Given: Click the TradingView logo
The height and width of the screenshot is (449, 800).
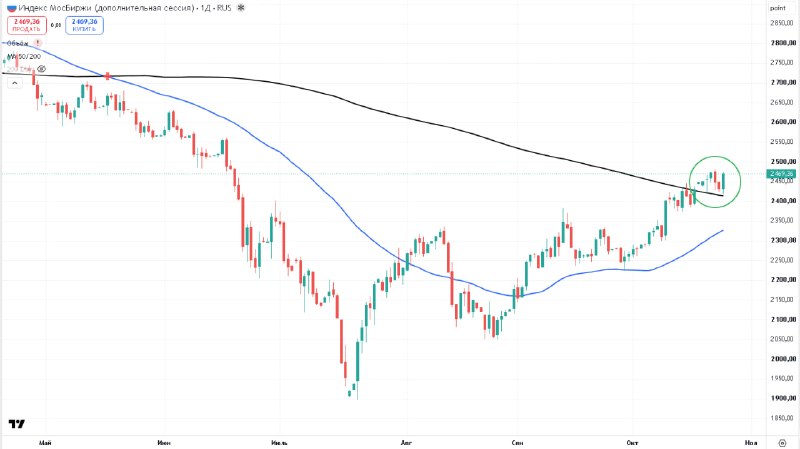Looking at the screenshot, I should [16, 424].
